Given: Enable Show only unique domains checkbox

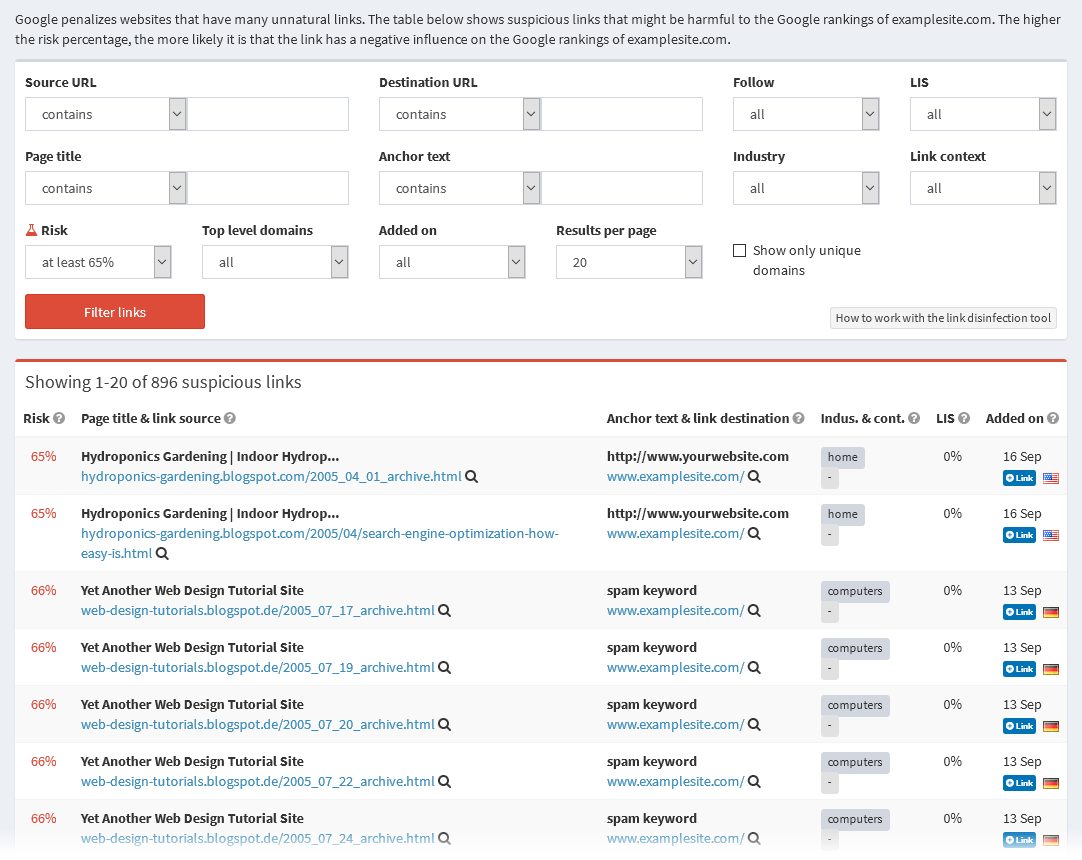Looking at the screenshot, I should pos(740,251).
